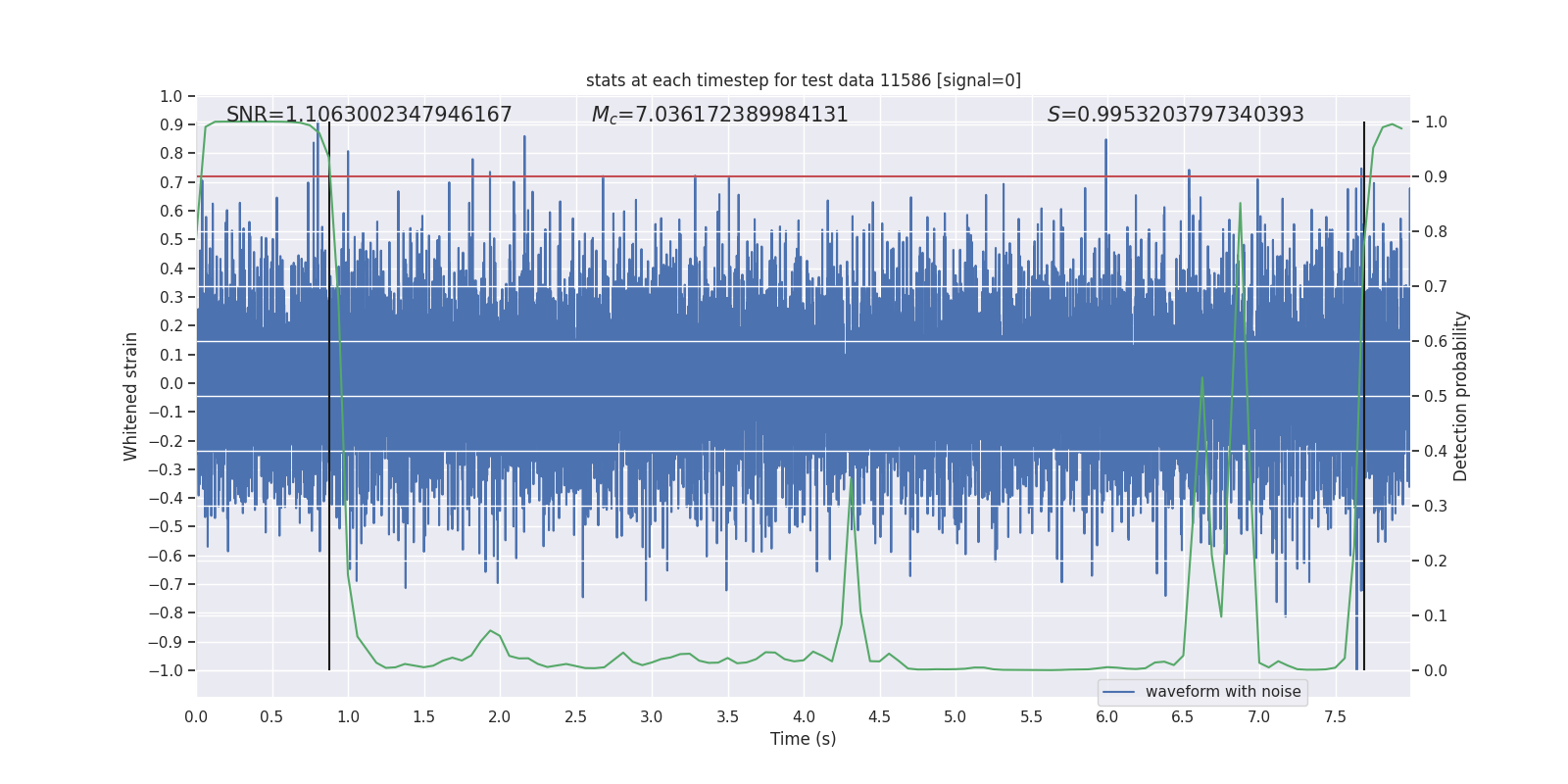Click the second black vertical marker near 7.7s
Viewport: 1568px width, 784px height.
pyautogui.click(x=1364, y=396)
